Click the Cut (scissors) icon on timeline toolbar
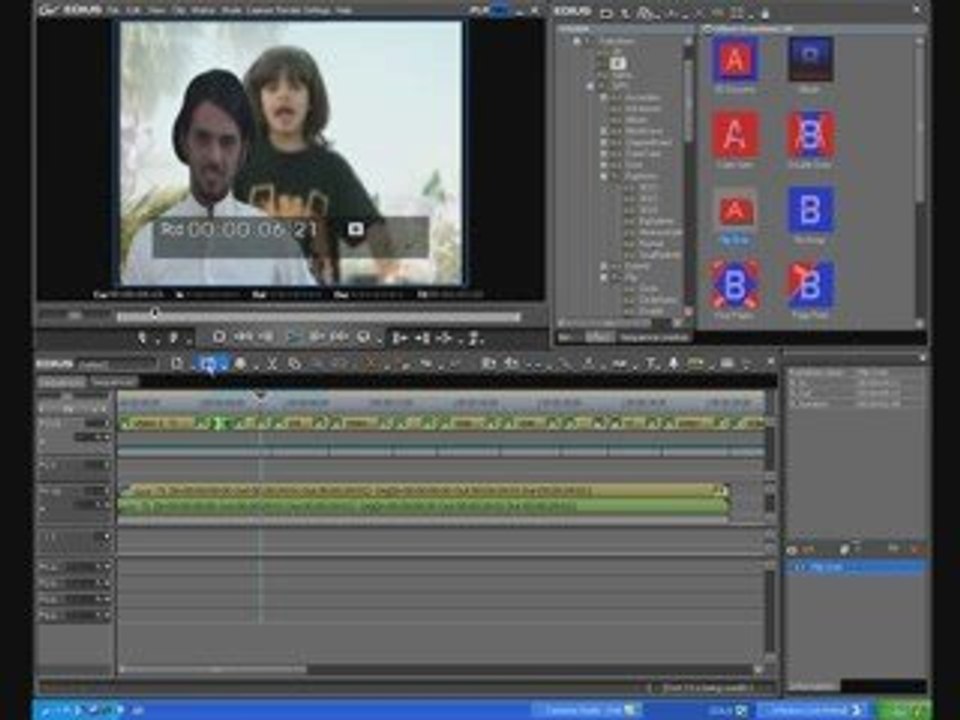Screen dimensions: 960x720 [x=272, y=364]
